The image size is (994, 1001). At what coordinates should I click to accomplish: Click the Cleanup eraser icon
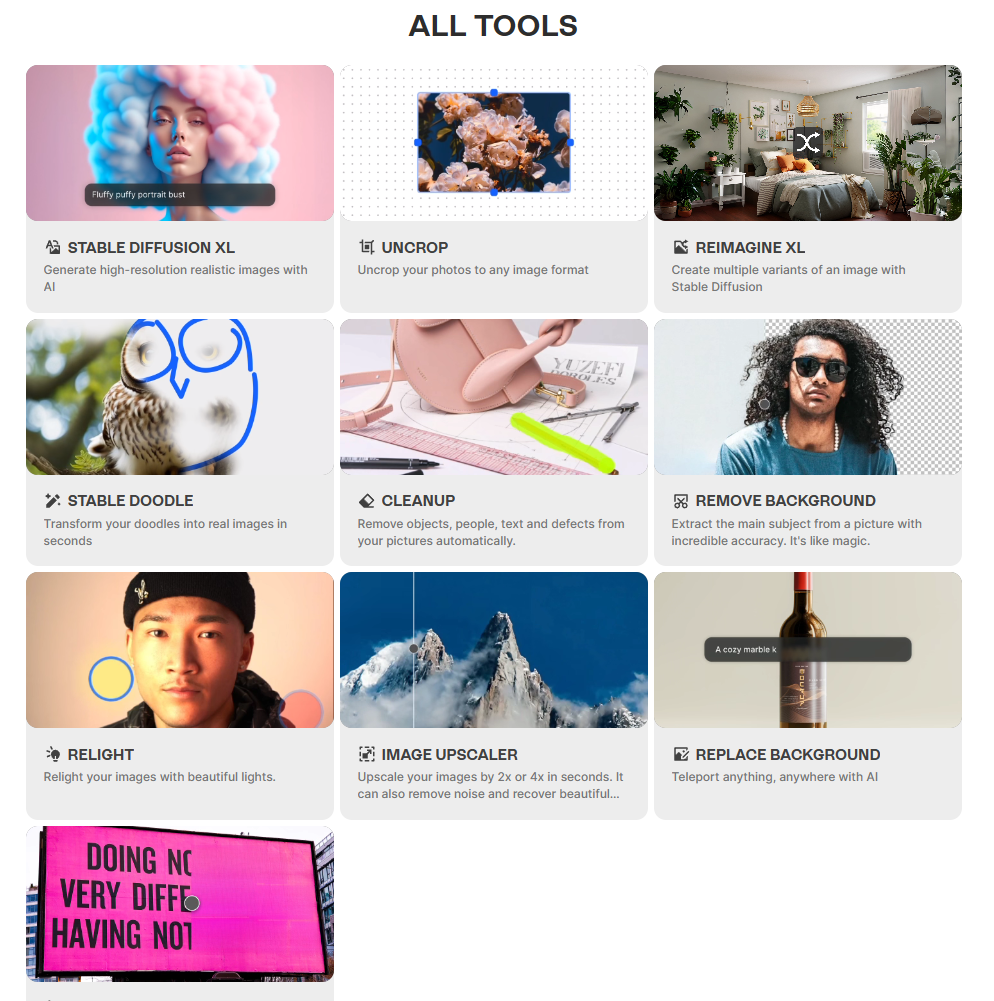click(366, 500)
